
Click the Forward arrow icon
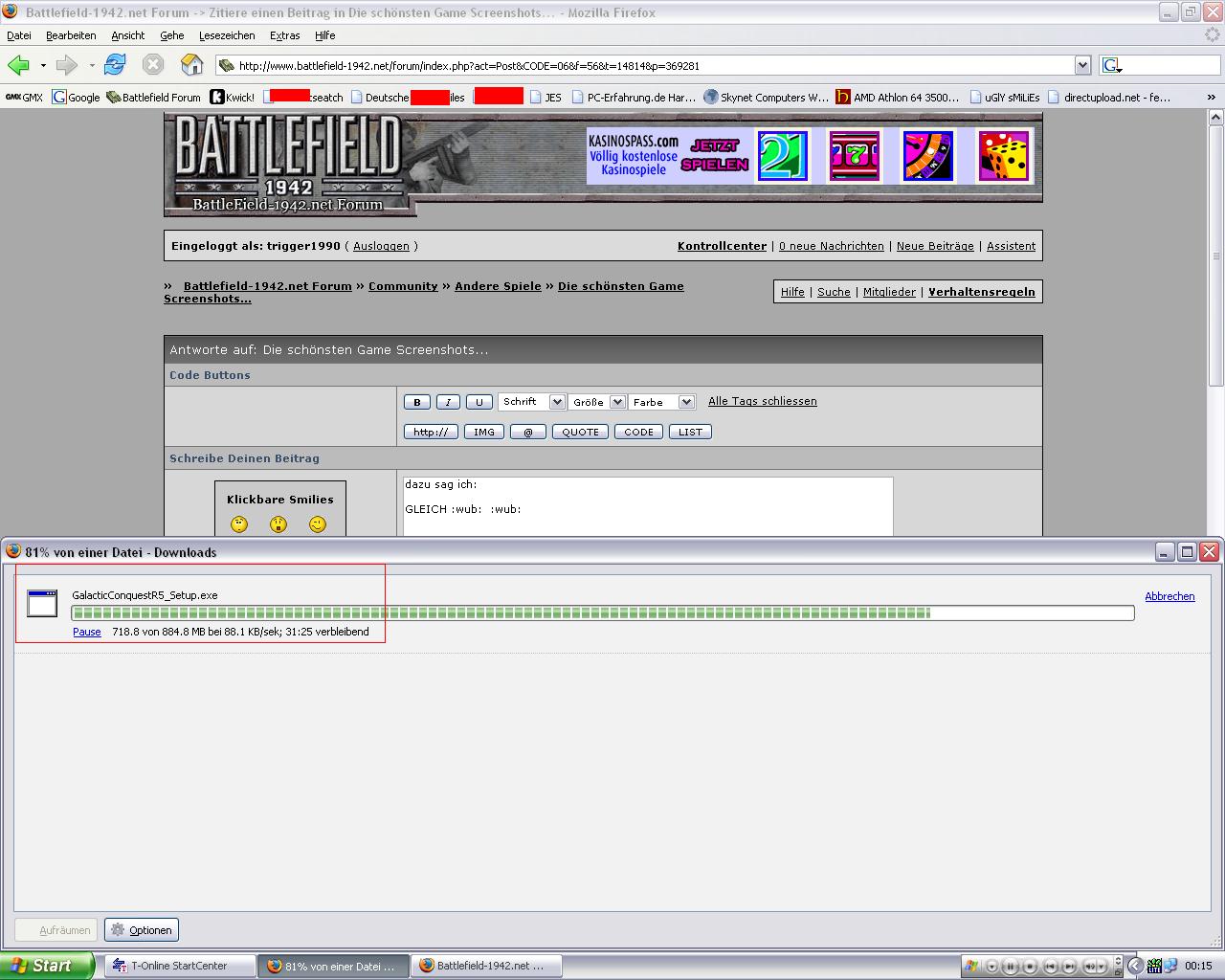point(66,65)
